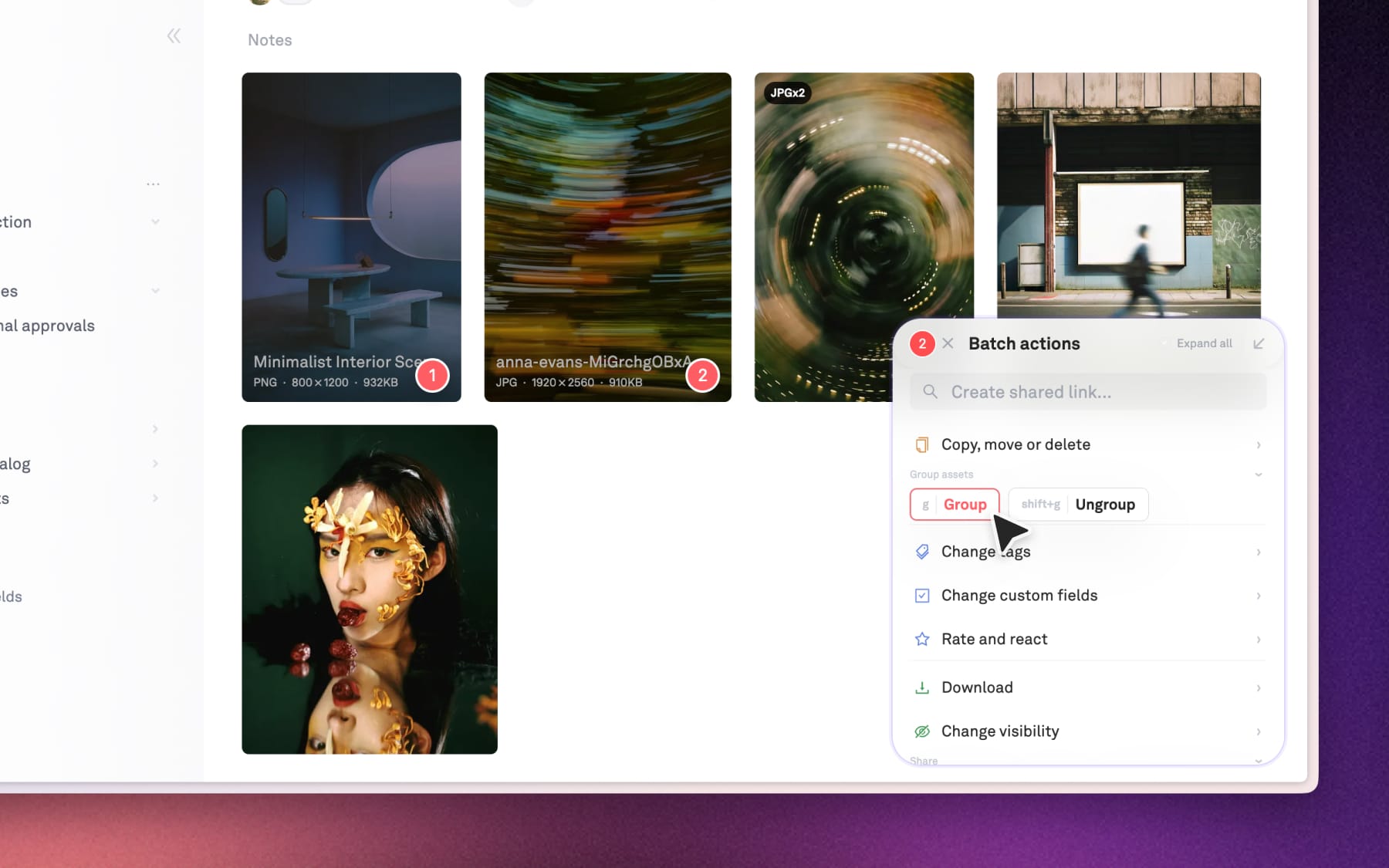
Task: Expand the Share section chevron
Action: (x=1259, y=761)
